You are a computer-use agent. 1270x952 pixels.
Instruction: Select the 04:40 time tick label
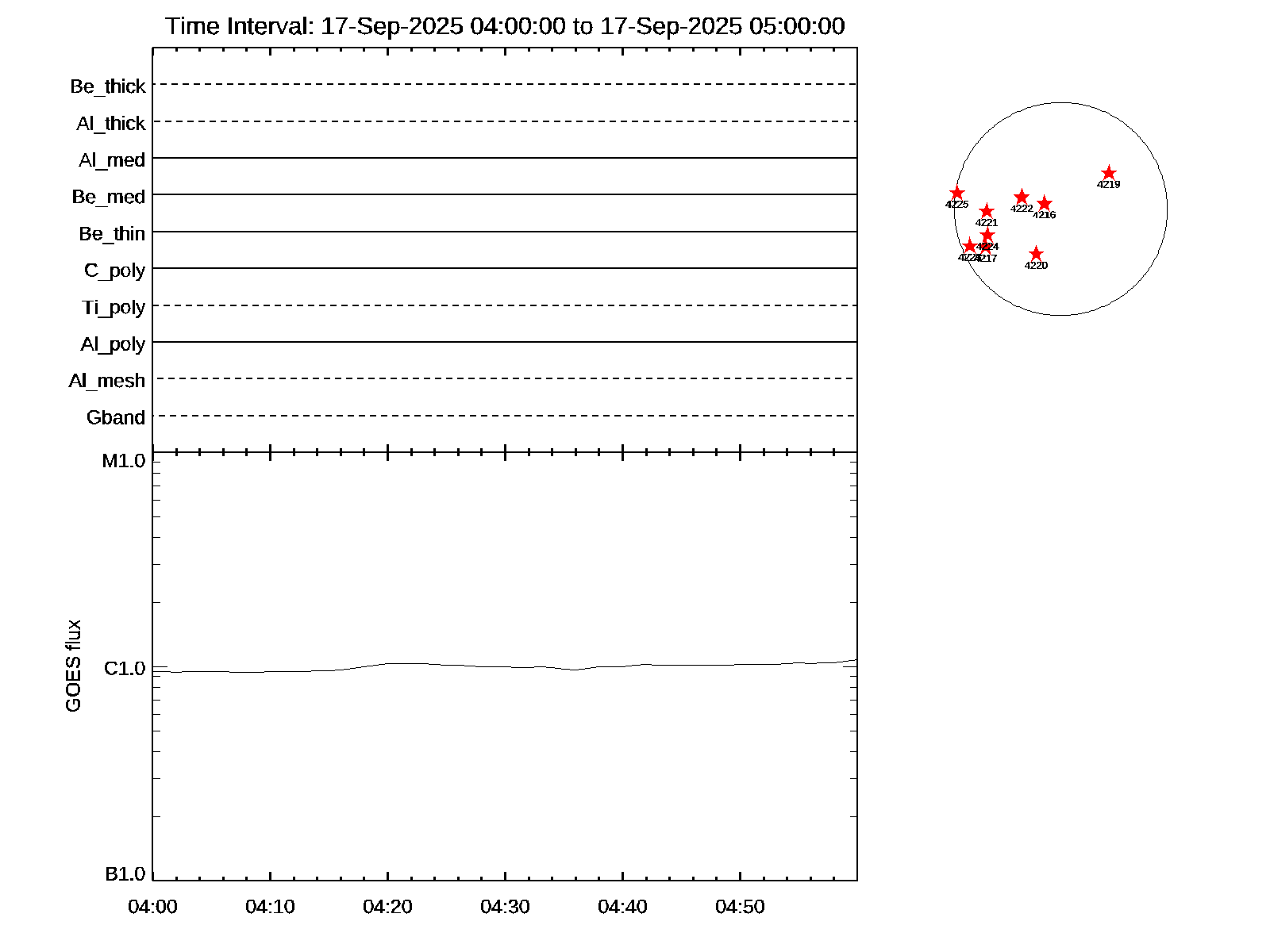point(622,907)
